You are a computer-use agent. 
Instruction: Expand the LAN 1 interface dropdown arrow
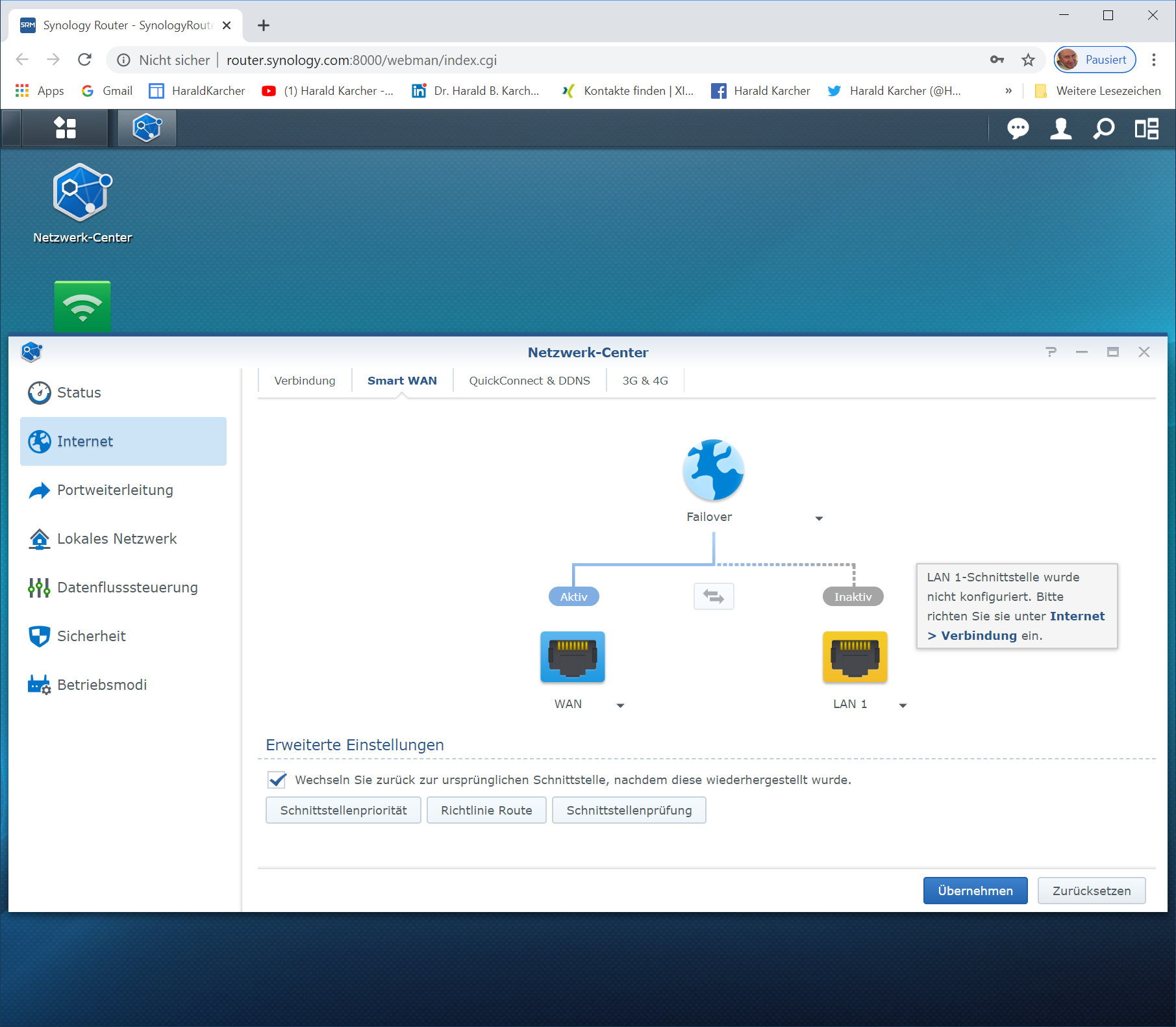coord(903,705)
